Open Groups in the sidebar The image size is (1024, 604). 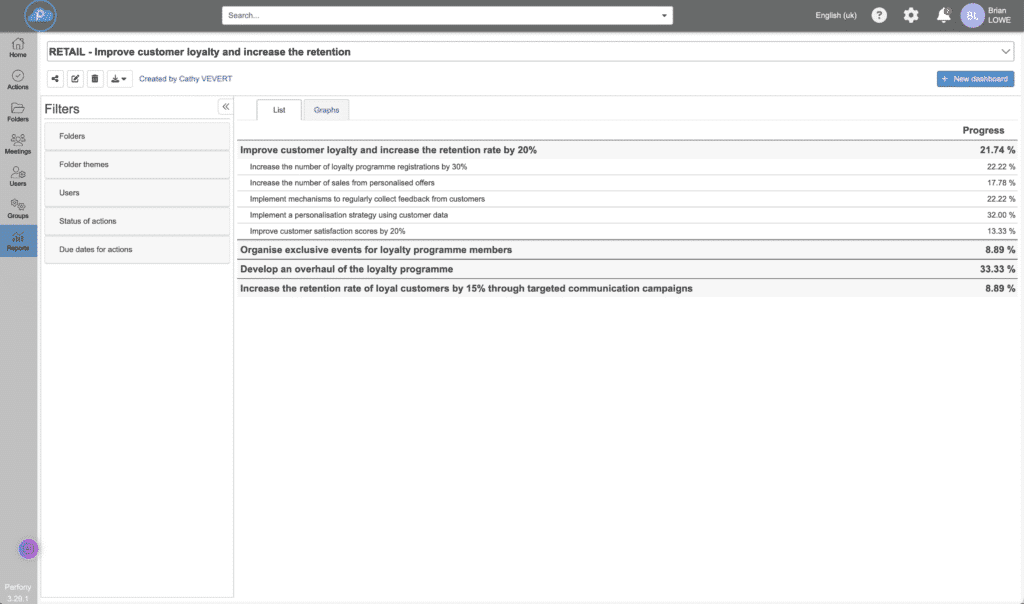(x=18, y=208)
